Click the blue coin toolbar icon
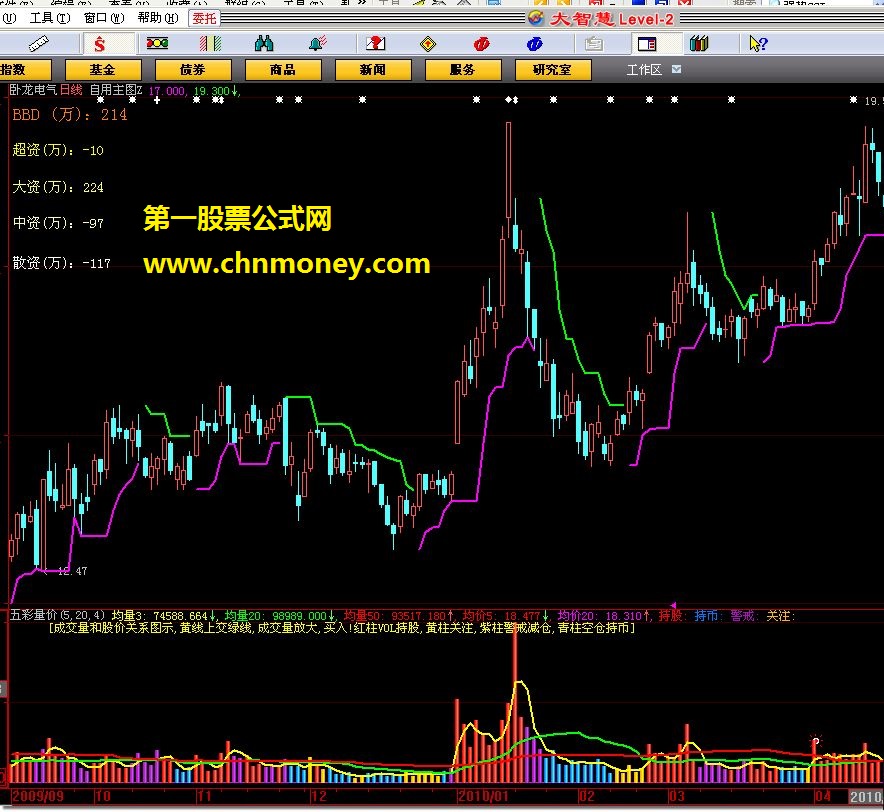 (534, 43)
